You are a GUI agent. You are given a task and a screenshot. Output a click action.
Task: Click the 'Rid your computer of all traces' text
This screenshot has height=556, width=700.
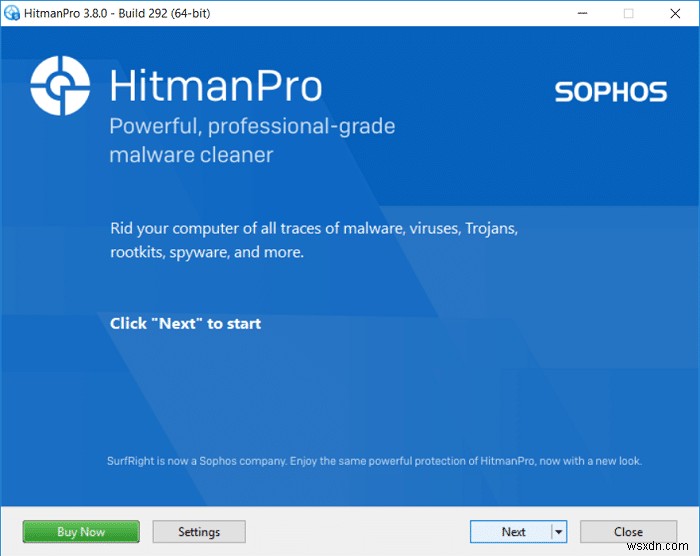(x=314, y=240)
